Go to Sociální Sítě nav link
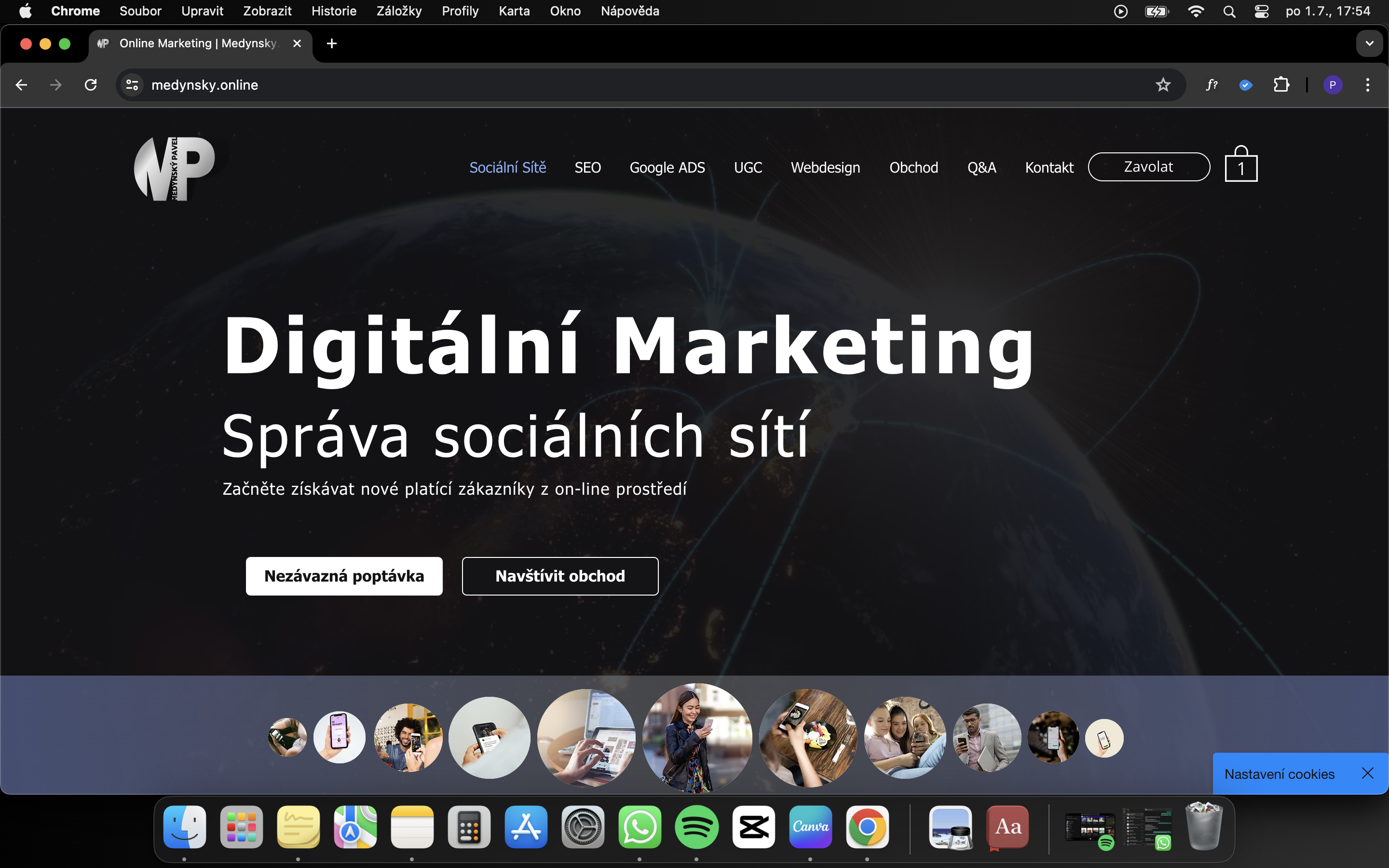 pos(507,167)
